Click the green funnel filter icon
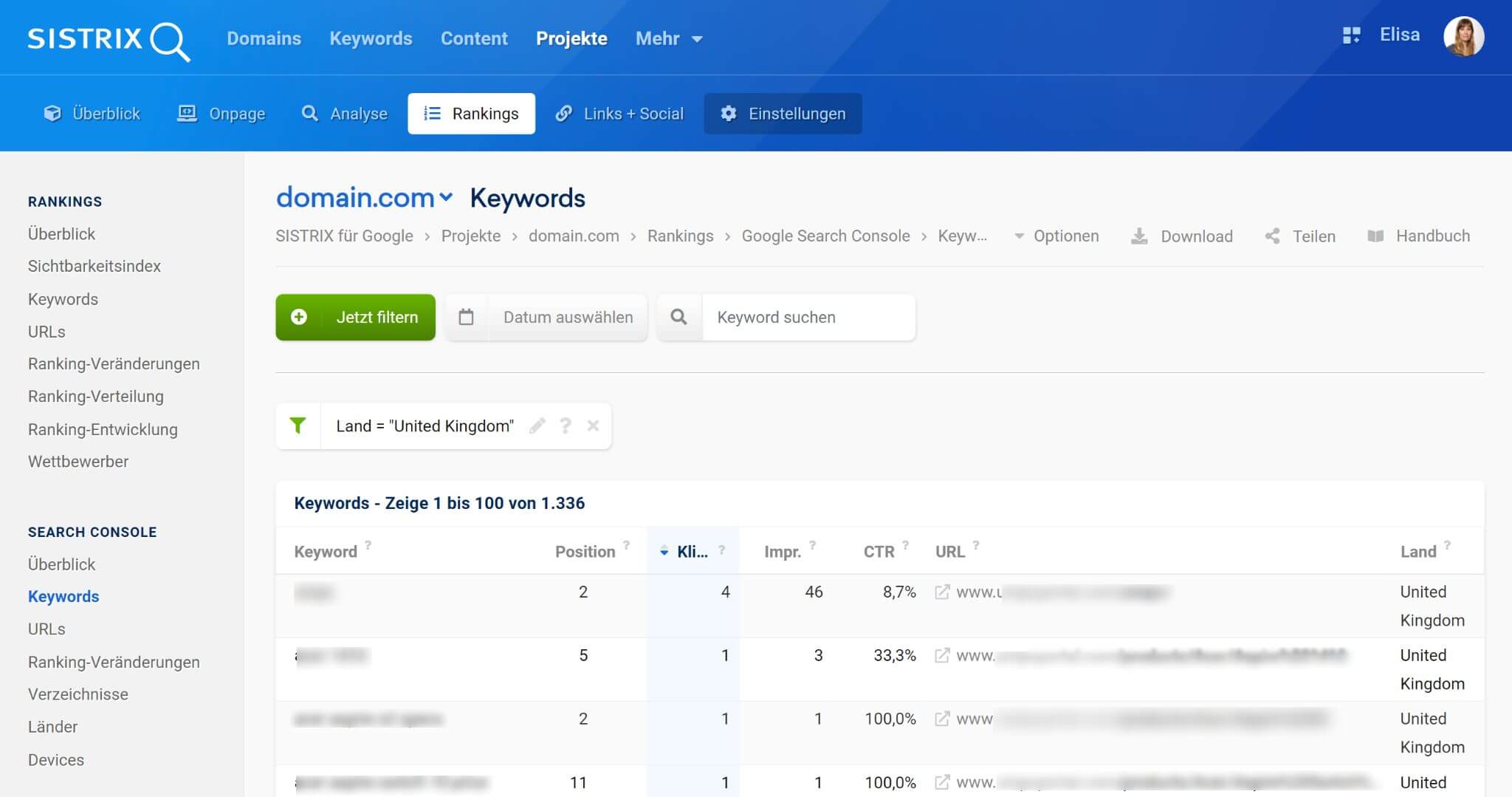The width and height of the screenshot is (1512, 797). (298, 426)
